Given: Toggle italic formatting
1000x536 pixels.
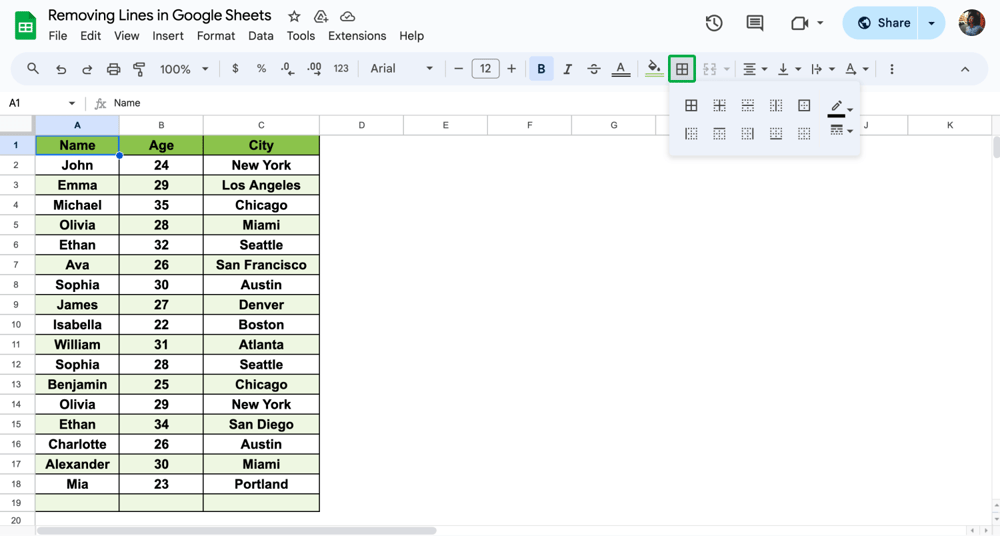Looking at the screenshot, I should pos(567,69).
